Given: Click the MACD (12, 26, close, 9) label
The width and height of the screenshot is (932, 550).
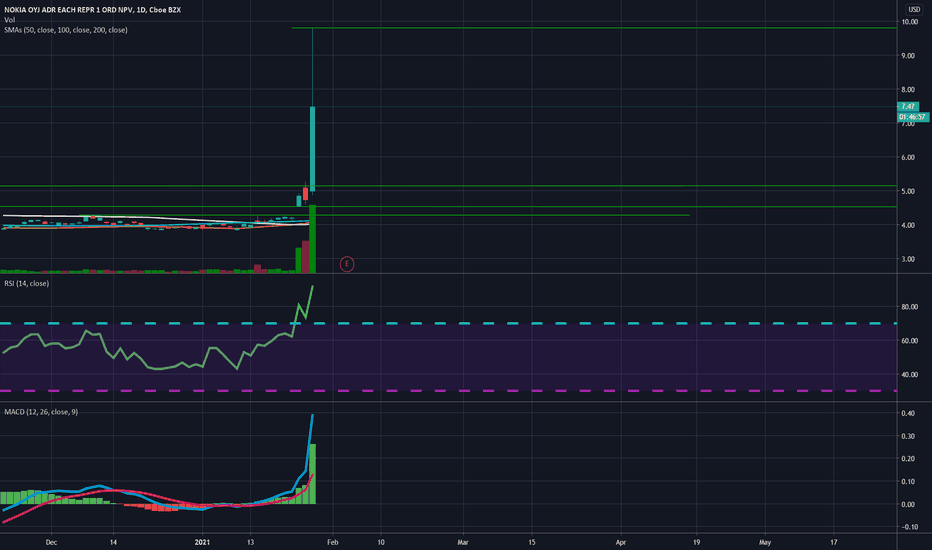Looking at the screenshot, I should [x=41, y=412].
